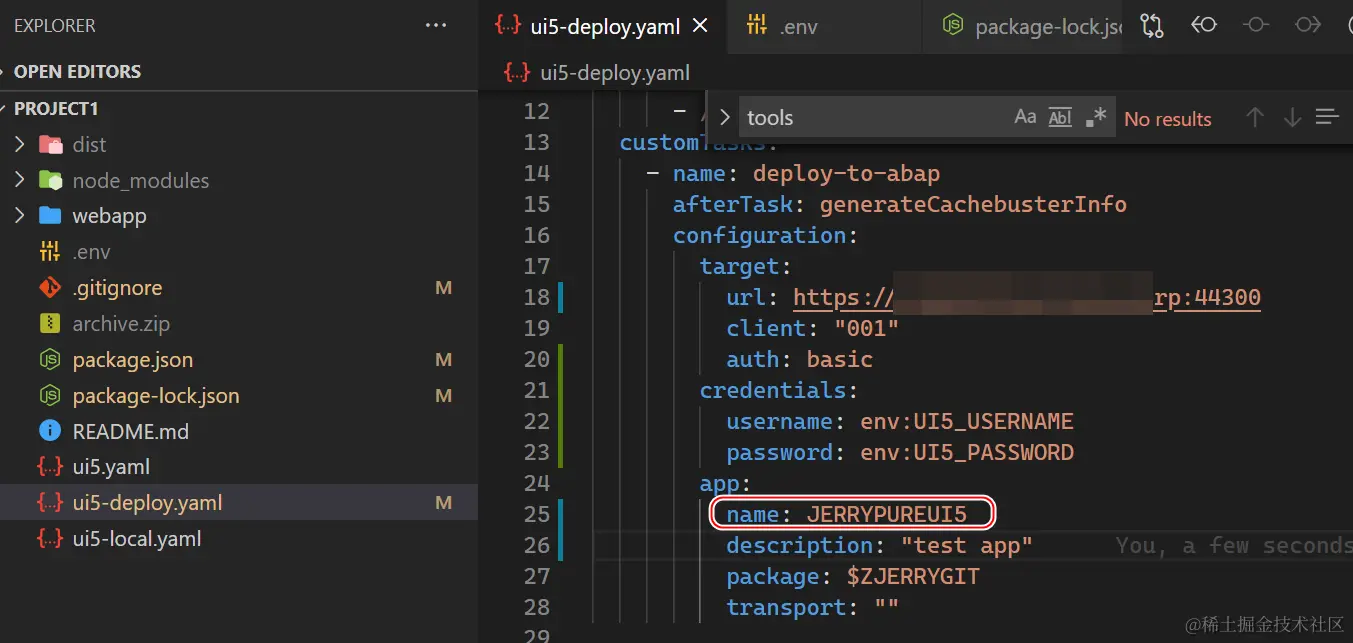Open ui5-local.yaml in the Explorer

point(239,539)
